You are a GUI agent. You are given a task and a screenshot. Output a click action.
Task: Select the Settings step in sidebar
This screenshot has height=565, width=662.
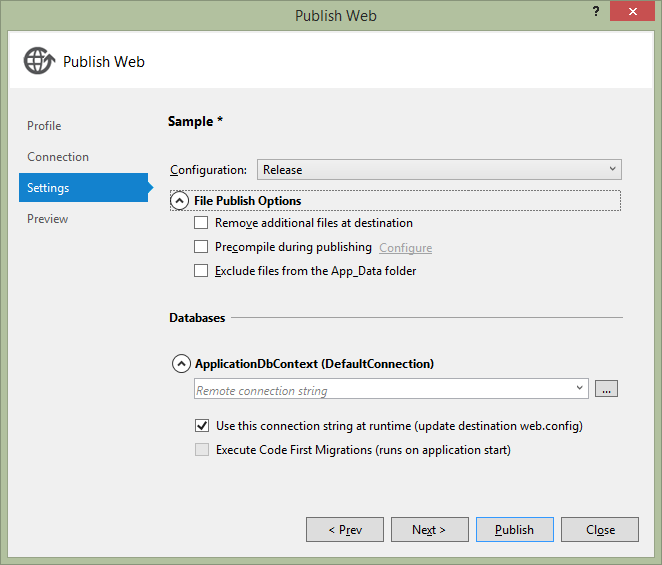tap(48, 188)
